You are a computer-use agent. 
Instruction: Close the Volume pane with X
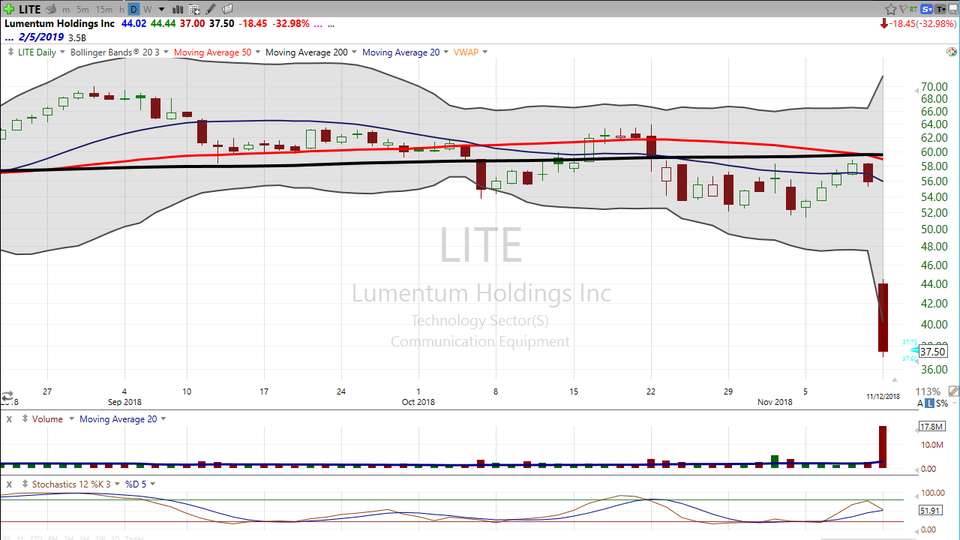[9, 419]
